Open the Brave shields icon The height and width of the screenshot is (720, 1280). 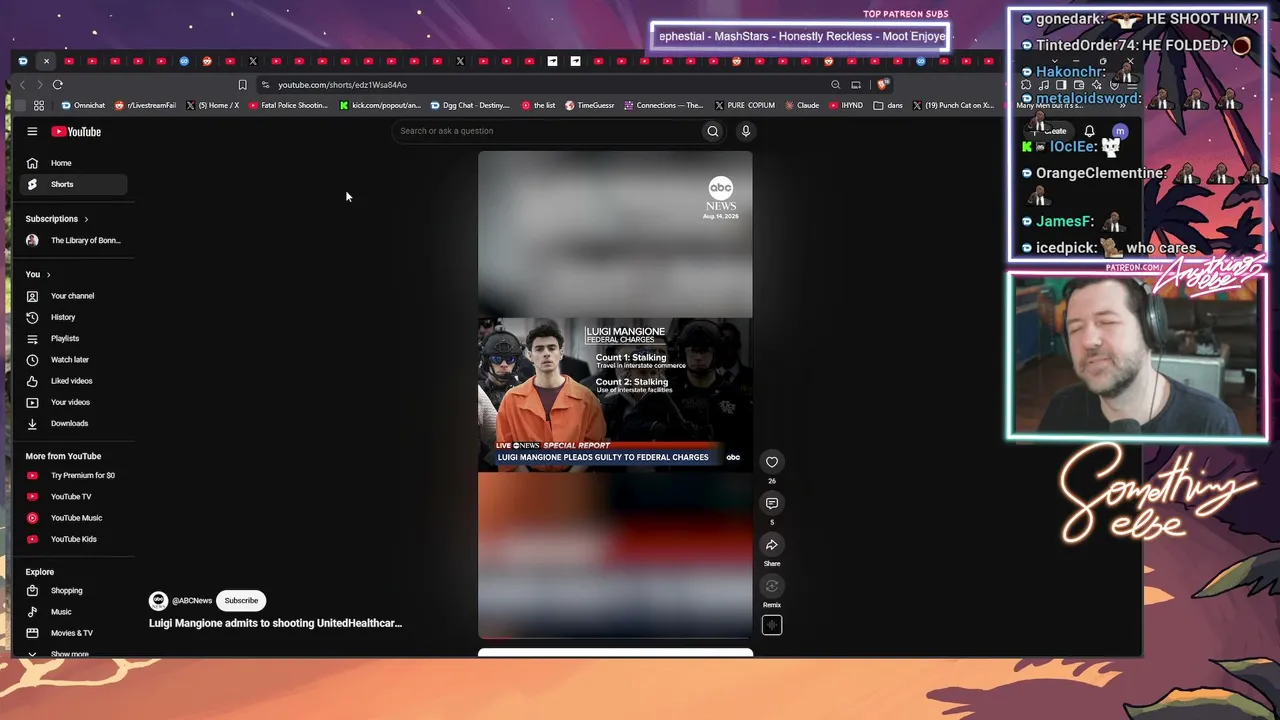882,85
